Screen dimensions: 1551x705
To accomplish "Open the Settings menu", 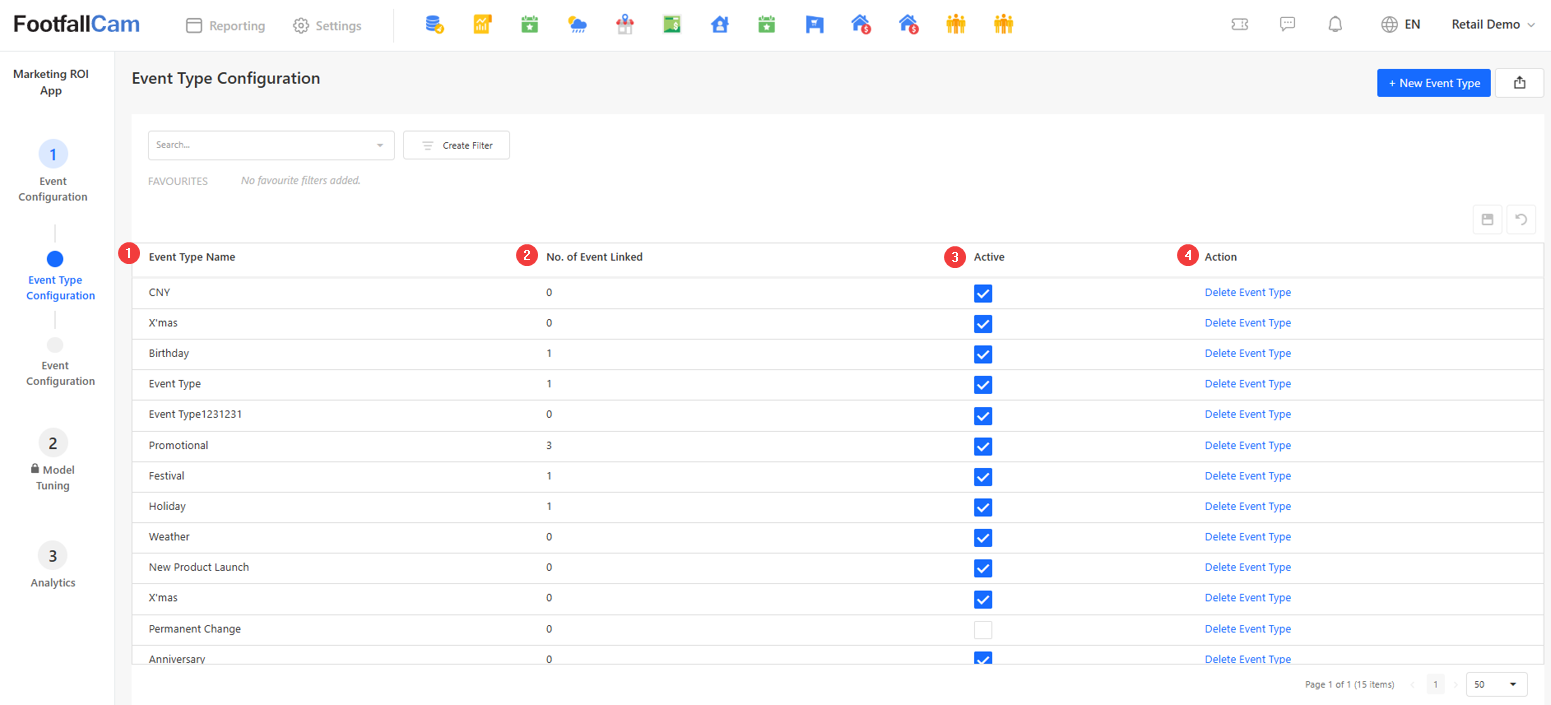I will (327, 26).
